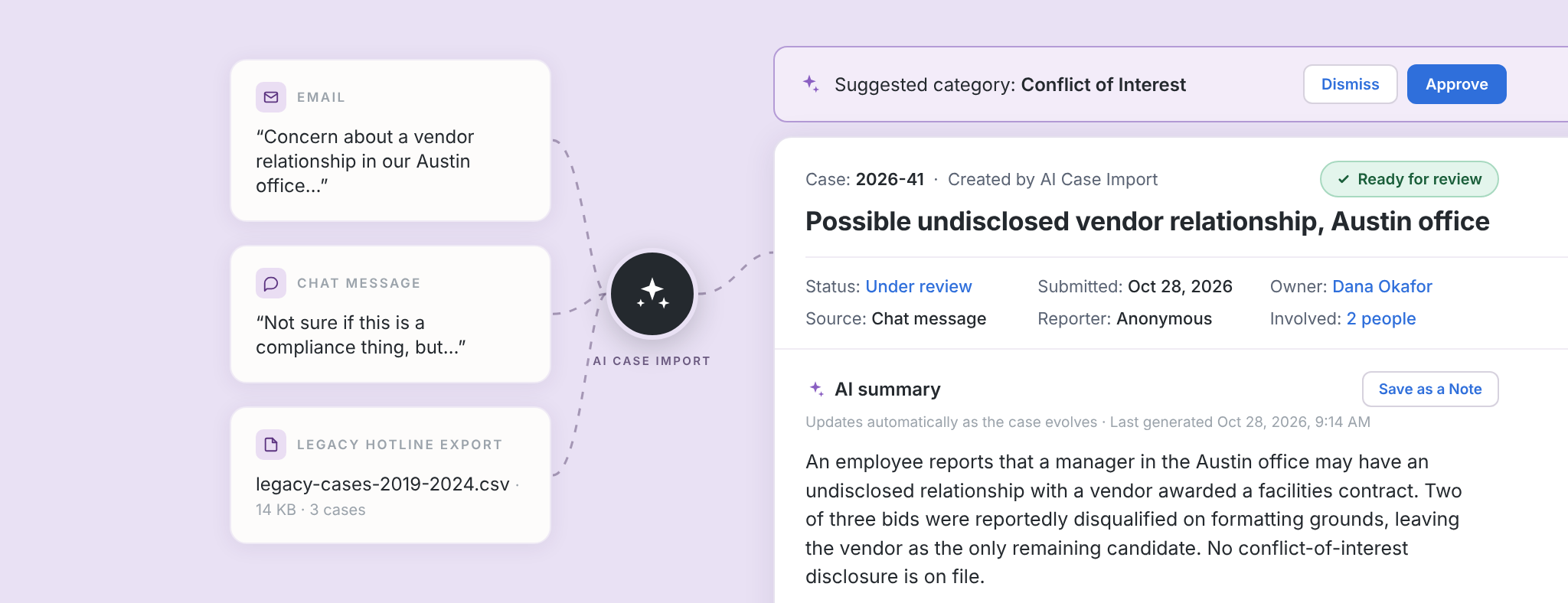Click the AI summary paragraph text
1568x603 pixels.
(1134, 519)
